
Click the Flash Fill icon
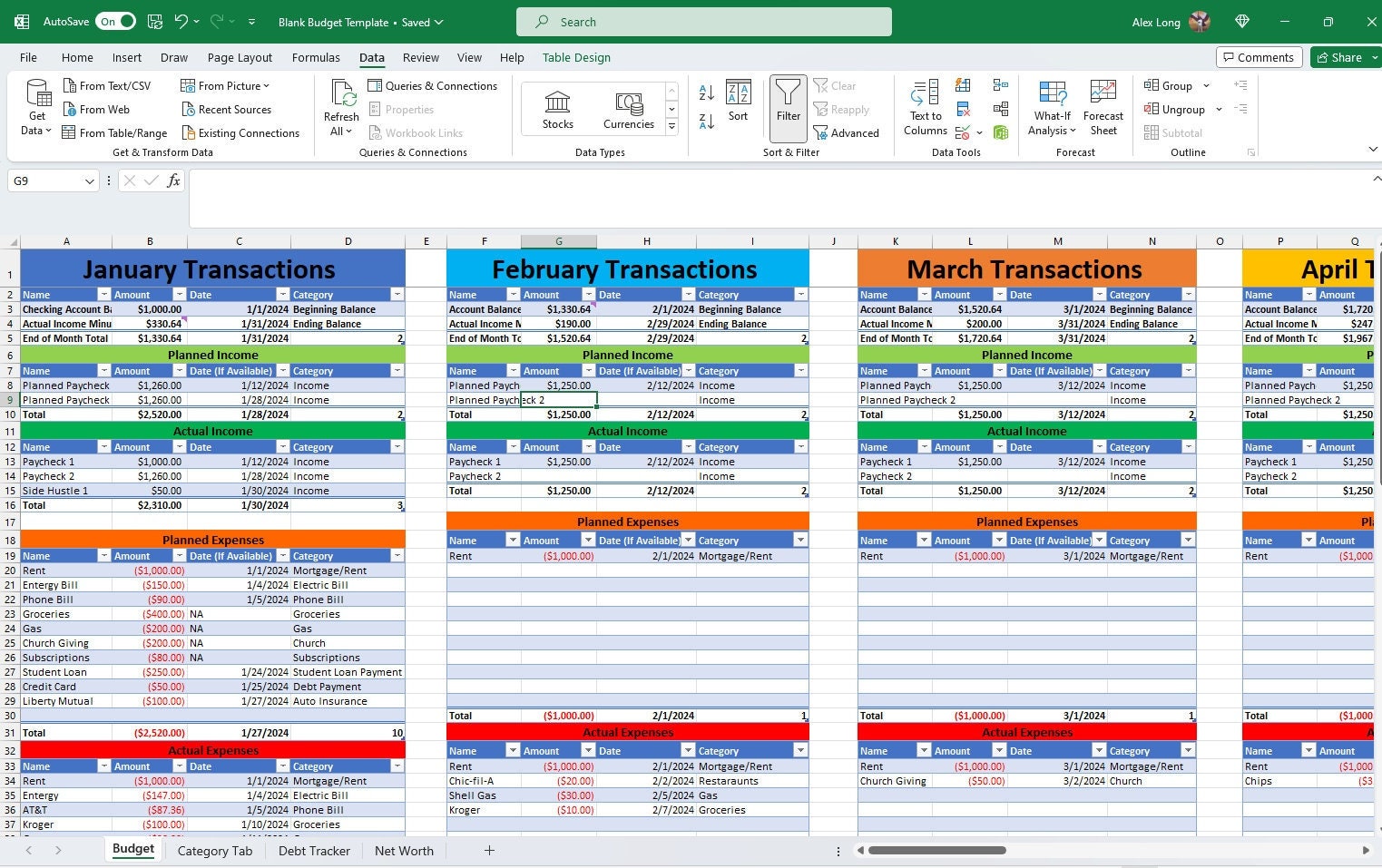[x=963, y=86]
